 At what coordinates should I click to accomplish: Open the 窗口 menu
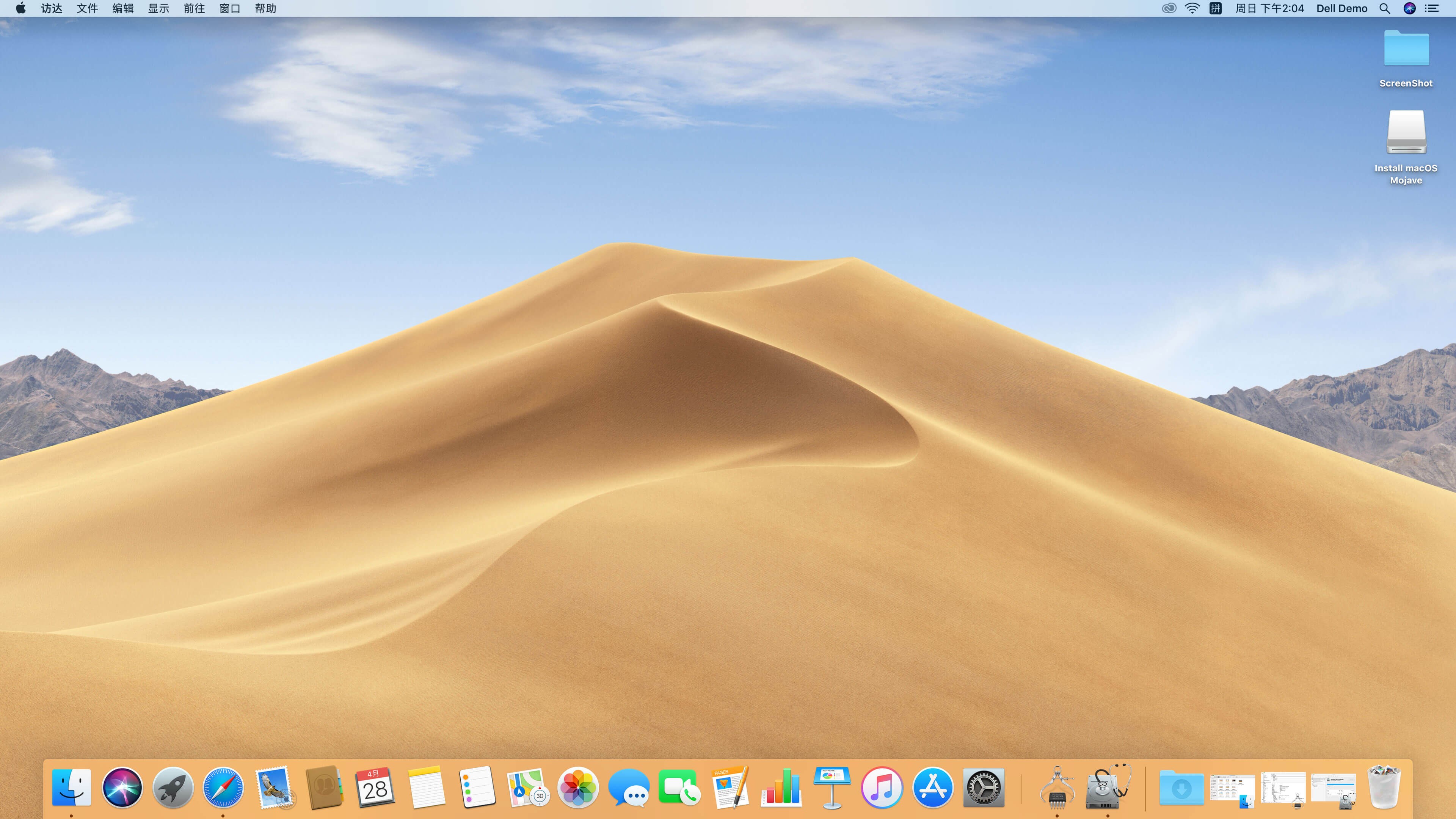click(229, 8)
